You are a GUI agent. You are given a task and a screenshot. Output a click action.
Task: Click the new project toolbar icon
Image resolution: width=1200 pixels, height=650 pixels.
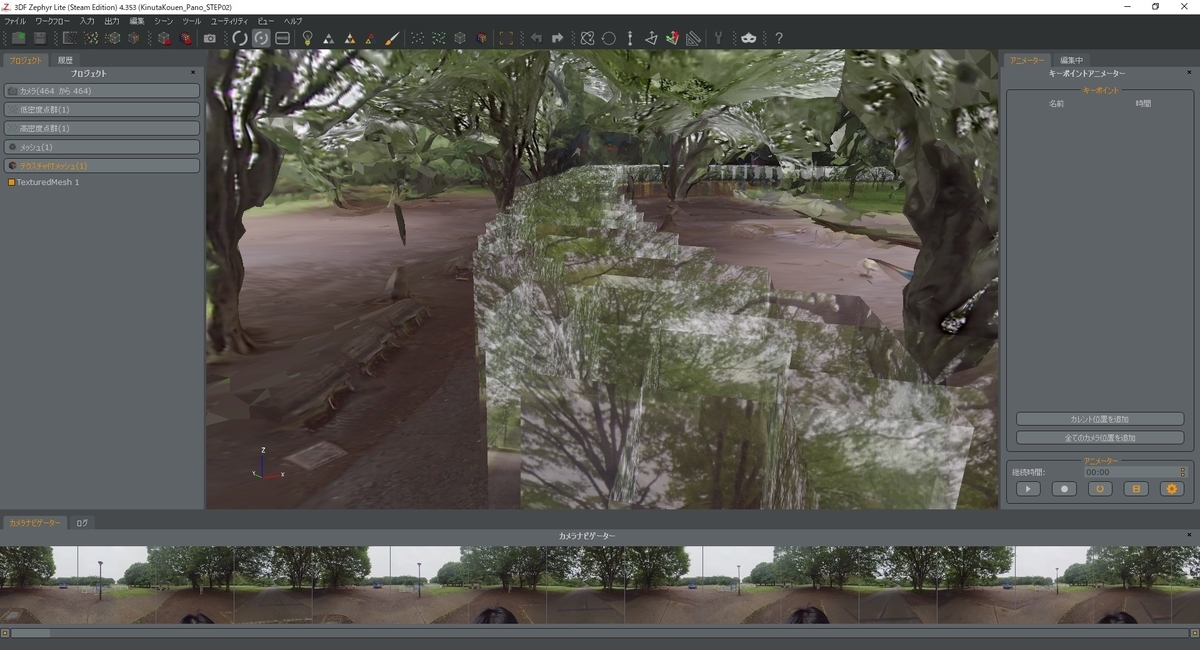click(x=18, y=38)
